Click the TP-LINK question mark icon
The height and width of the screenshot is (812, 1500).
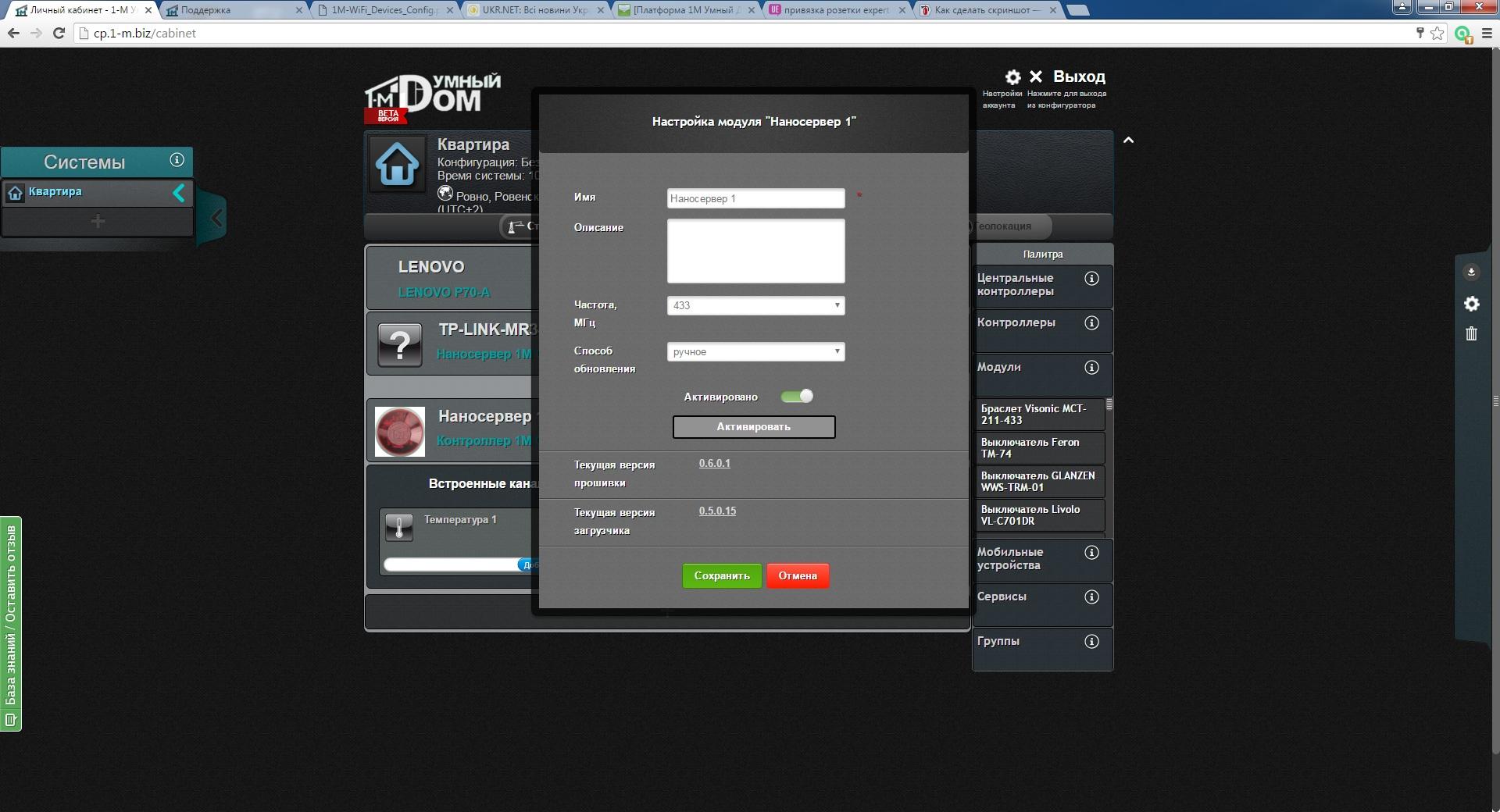[x=400, y=344]
